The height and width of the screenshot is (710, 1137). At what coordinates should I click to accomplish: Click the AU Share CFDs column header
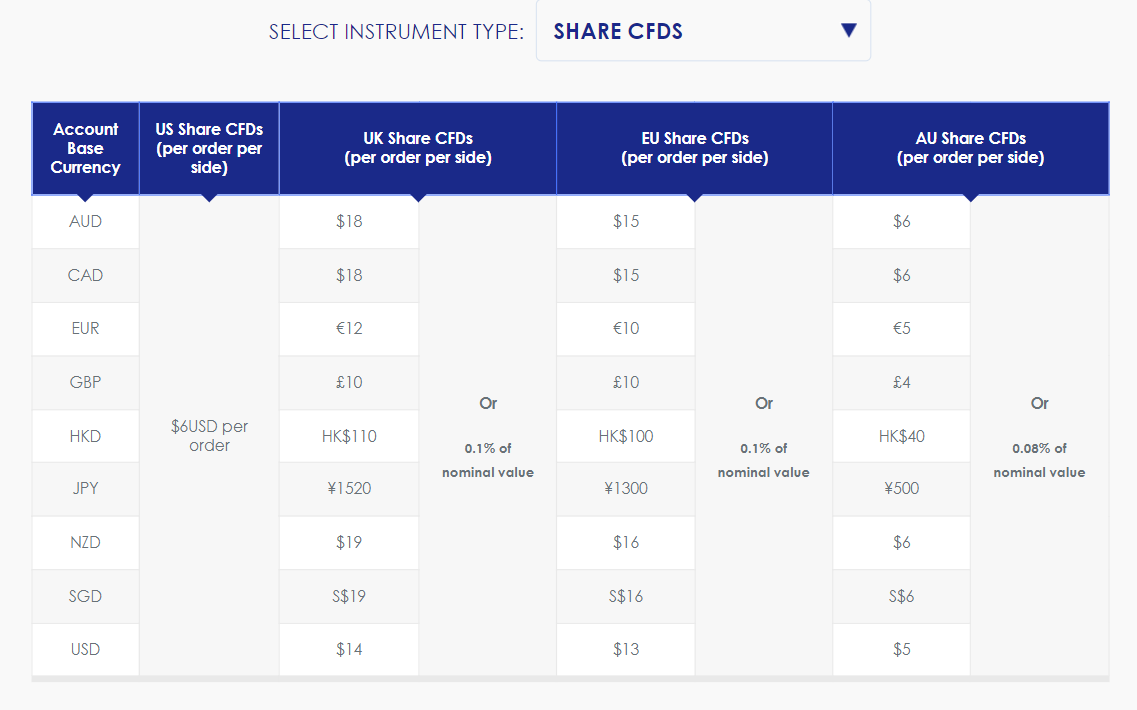coord(970,148)
